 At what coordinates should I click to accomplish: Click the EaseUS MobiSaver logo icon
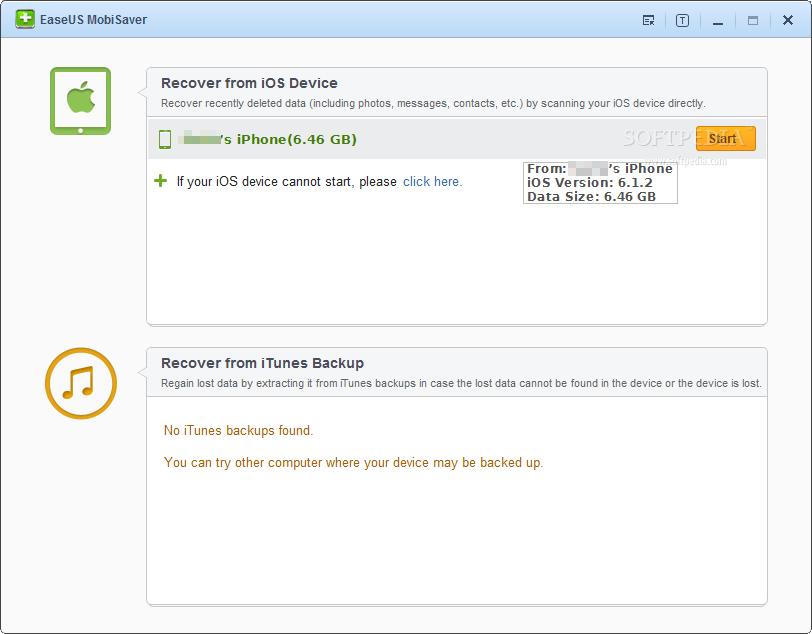point(25,19)
